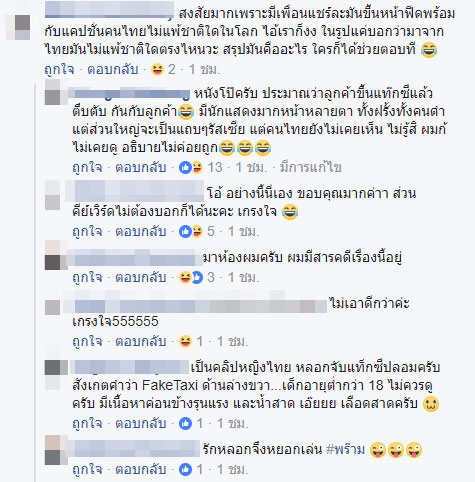
Task: Click ตอบกลับ under the top comment
Action: pos(113,70)
